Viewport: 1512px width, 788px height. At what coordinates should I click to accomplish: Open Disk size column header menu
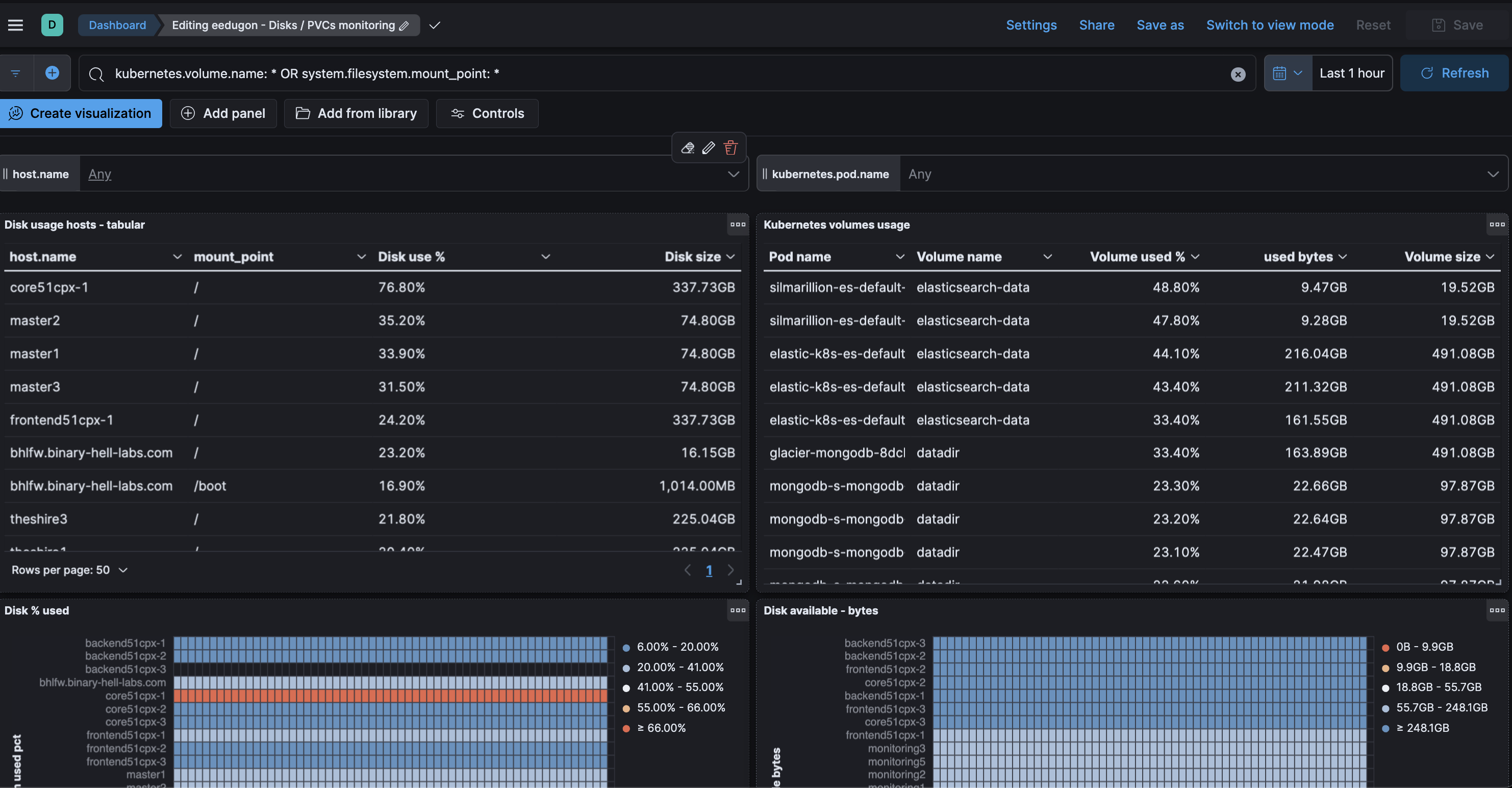(730, 257)
